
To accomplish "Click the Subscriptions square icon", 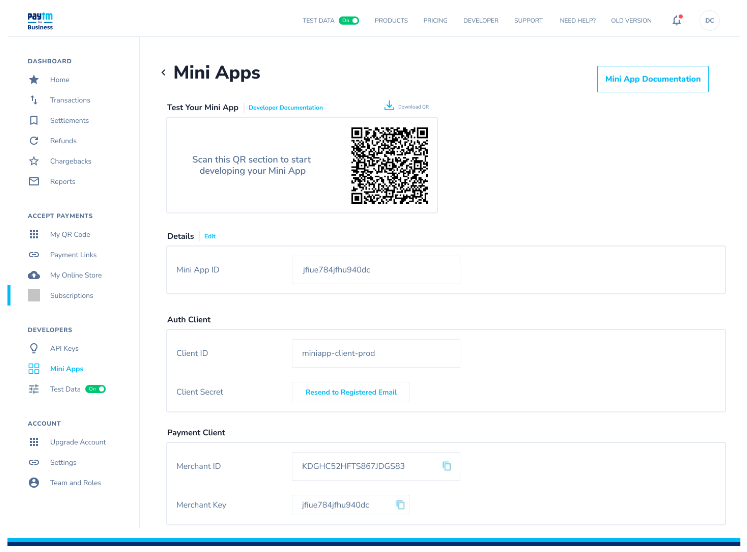I will (34, 295).
